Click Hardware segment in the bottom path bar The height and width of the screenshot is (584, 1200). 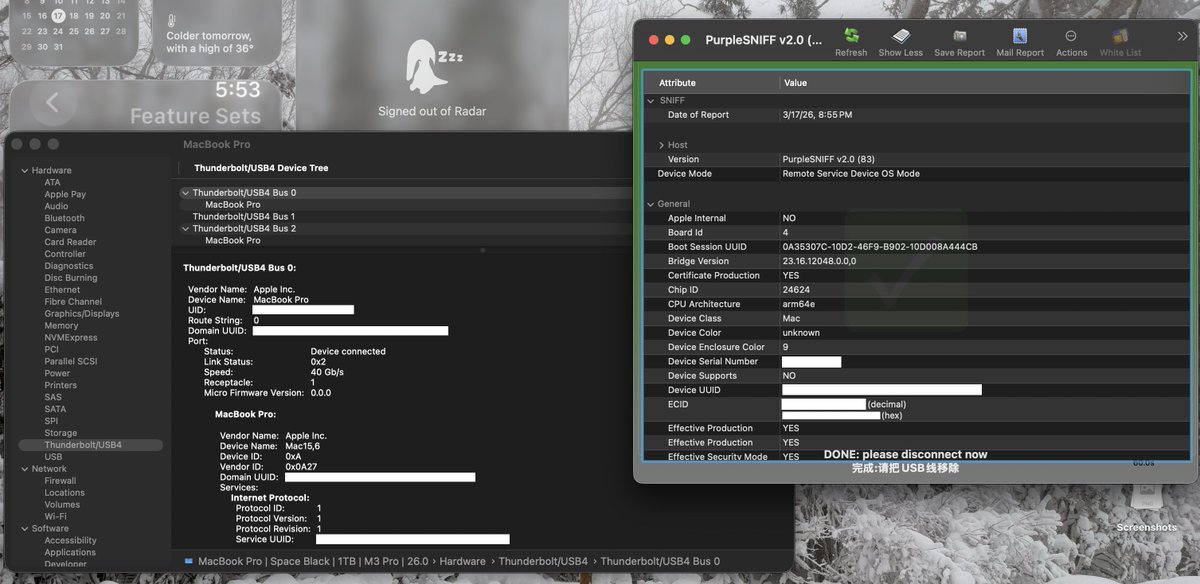pyautogui.click(x=462, y=562)
